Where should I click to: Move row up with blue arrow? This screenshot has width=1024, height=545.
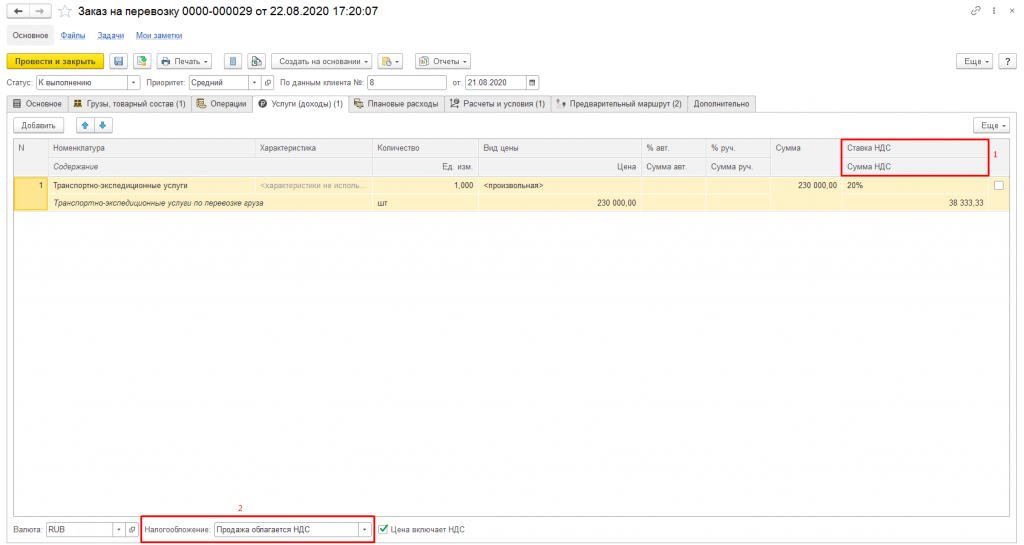pyautogui.click(x=85, y=125)
